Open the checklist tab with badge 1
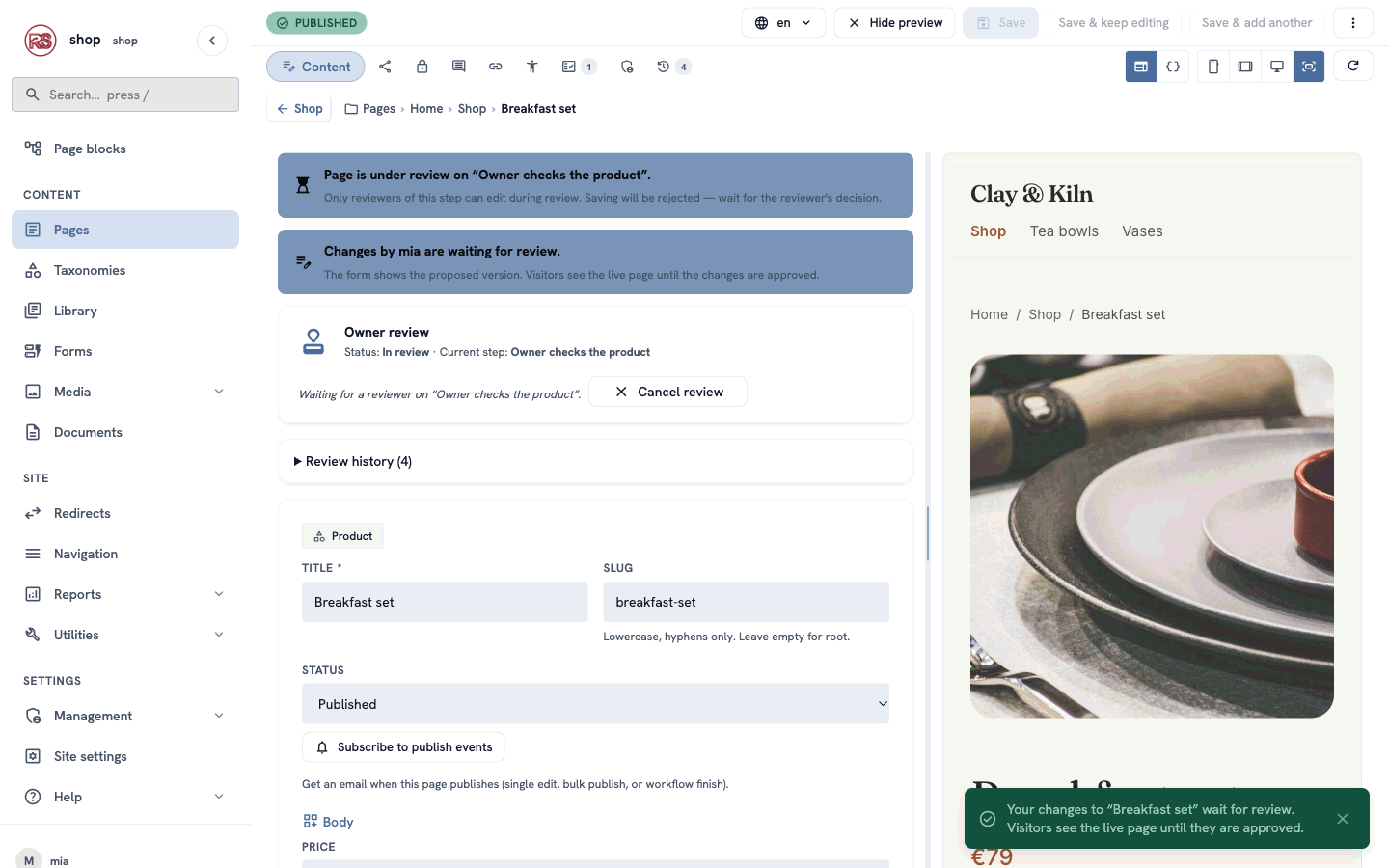 [x=579, y=67]
